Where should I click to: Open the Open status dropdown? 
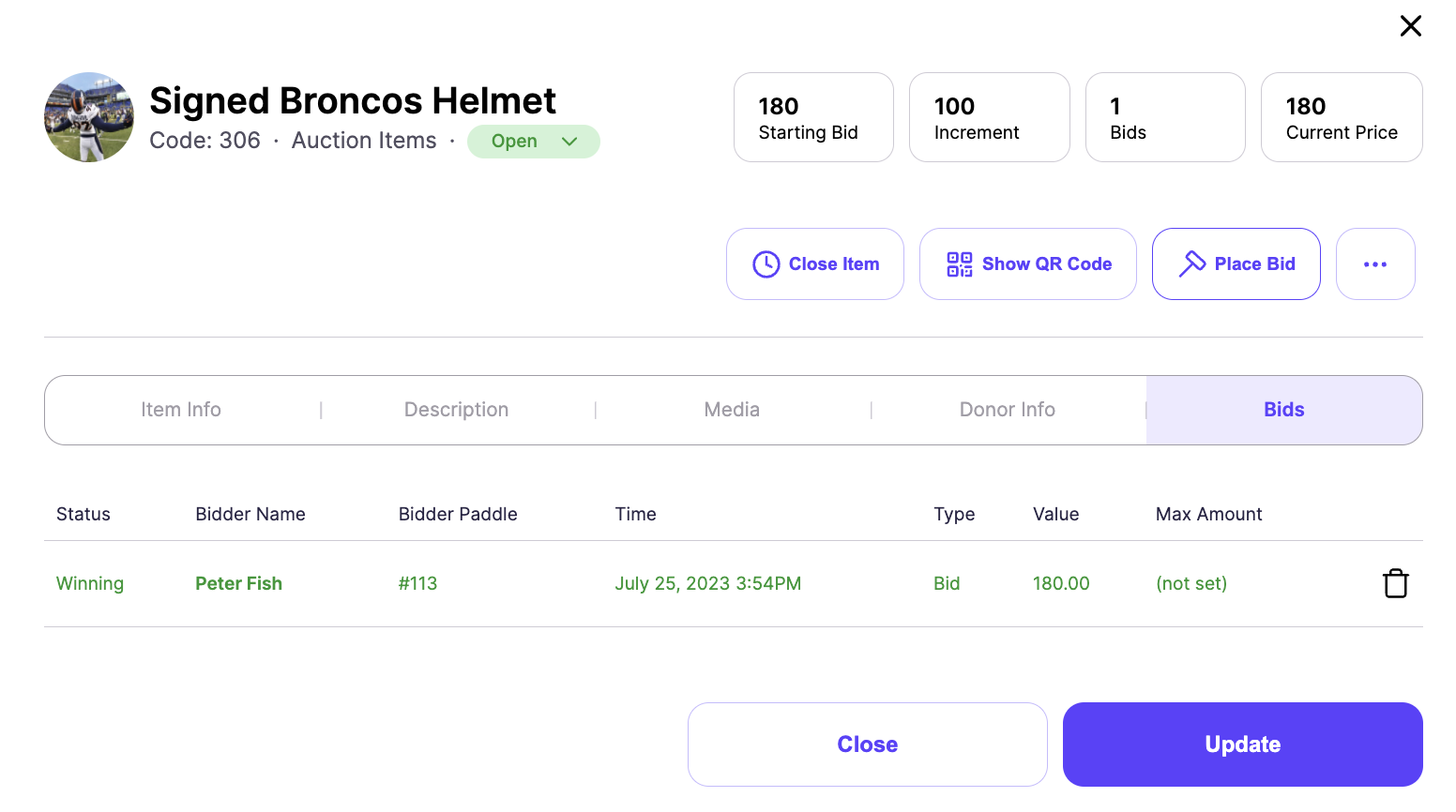(533, 142)
